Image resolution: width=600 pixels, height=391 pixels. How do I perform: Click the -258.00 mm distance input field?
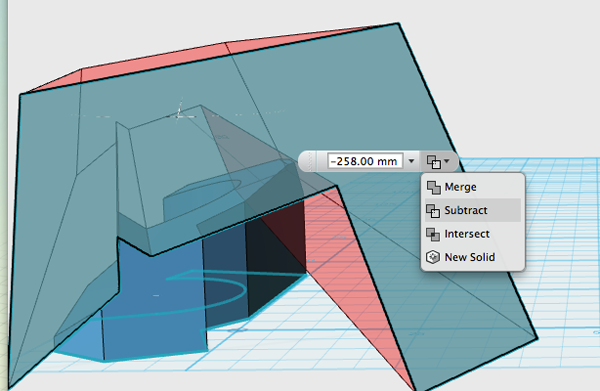pyautogui.click(x=365, y=161)
